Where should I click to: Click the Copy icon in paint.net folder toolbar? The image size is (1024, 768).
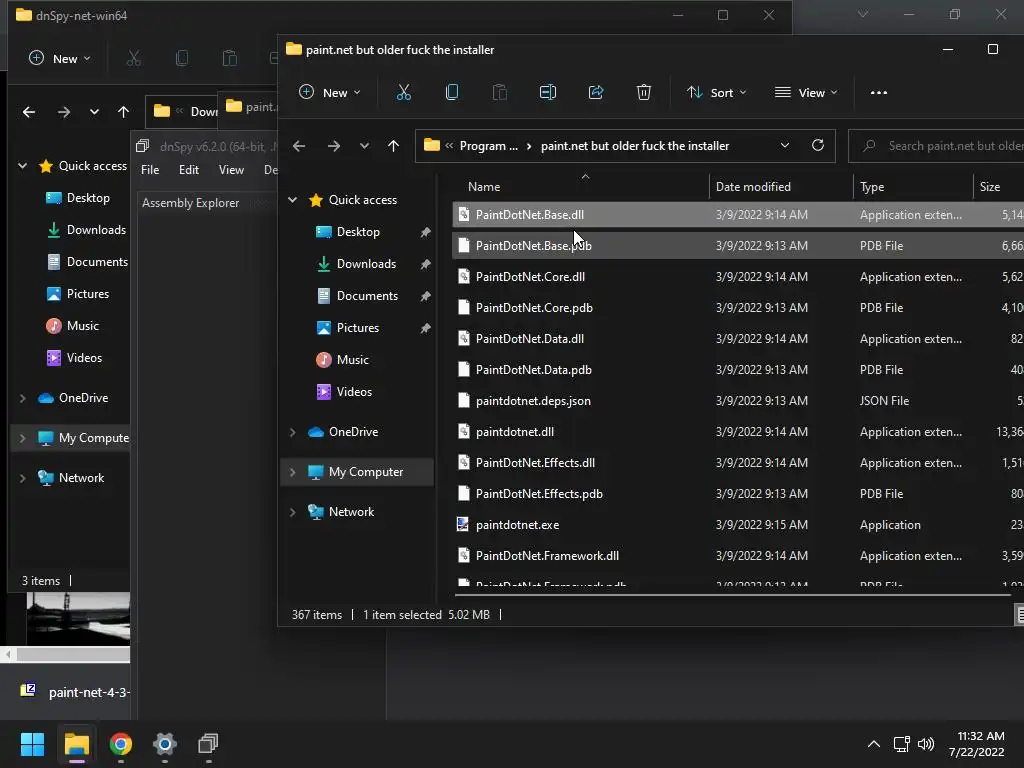[451, 93]
